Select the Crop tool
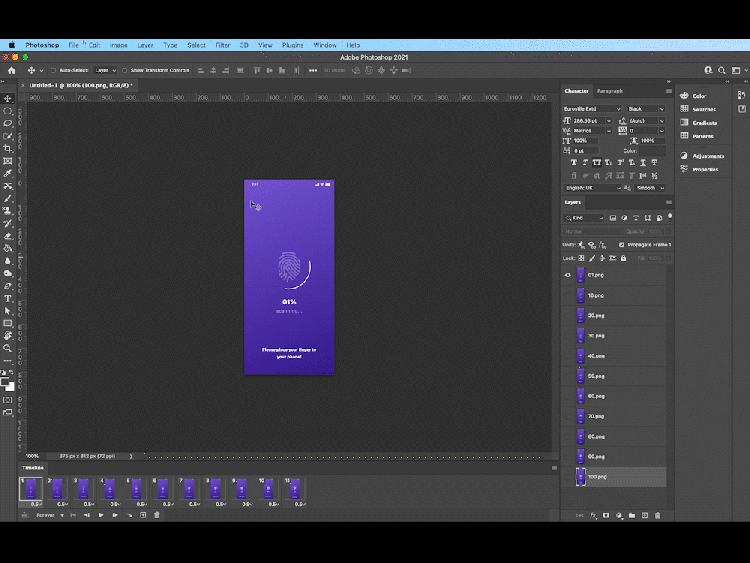The width and height of the screenshot is (750, 563). pos(8,149)
